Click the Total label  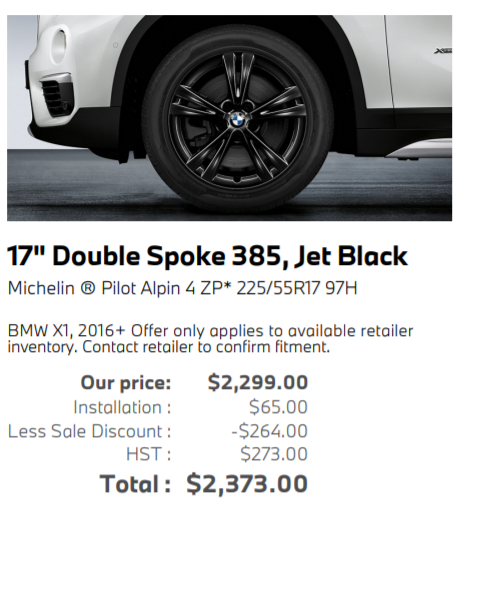pyautogui.click(x=135, y=484)
